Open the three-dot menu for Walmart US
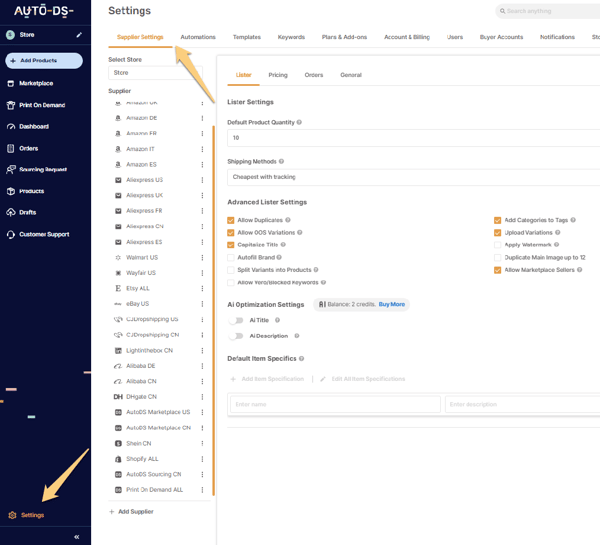Image resolution: width=600 pixels, height=545 pixels. pyautogui.click(x=202, y=258)
